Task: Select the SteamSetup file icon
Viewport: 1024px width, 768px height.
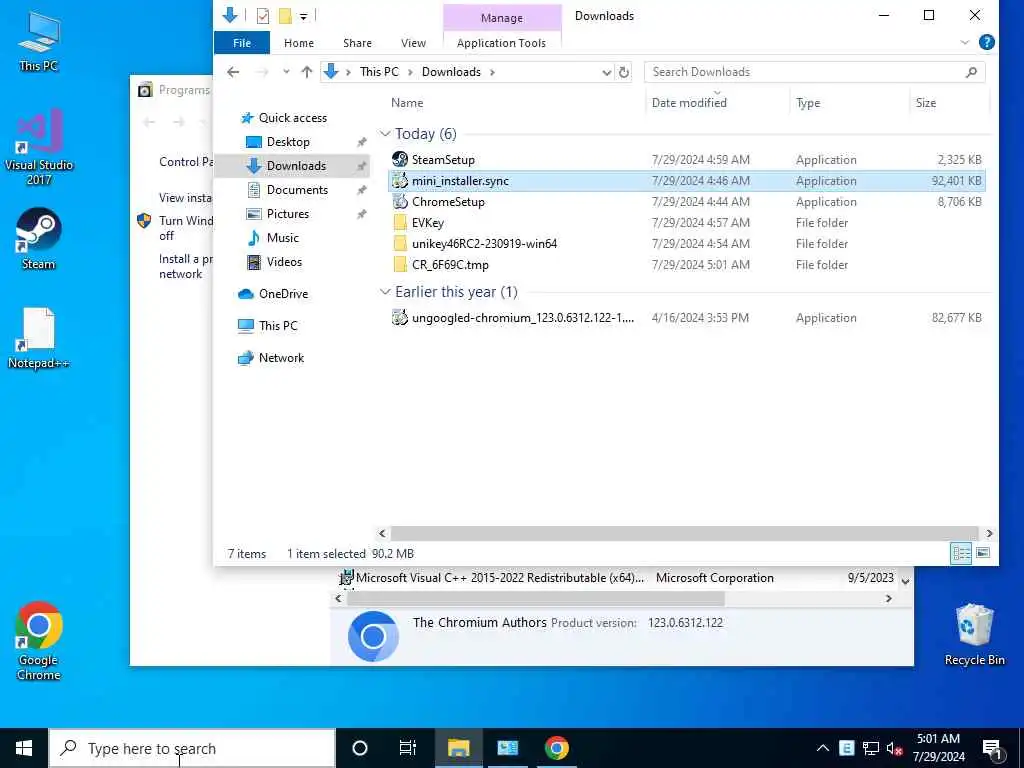Action: 400,159
